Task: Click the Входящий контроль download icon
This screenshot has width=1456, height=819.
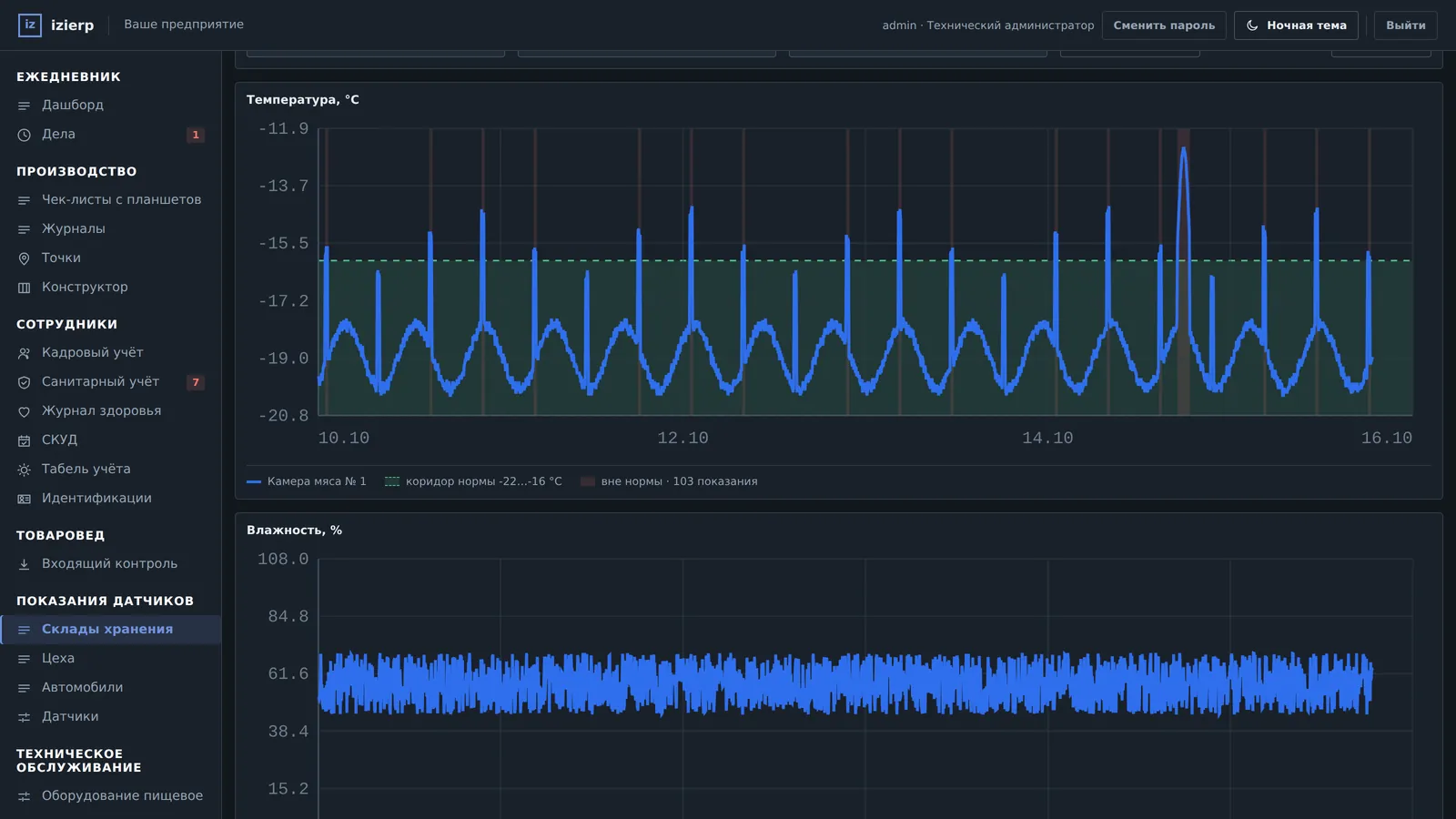Action: tap(25, 564)
